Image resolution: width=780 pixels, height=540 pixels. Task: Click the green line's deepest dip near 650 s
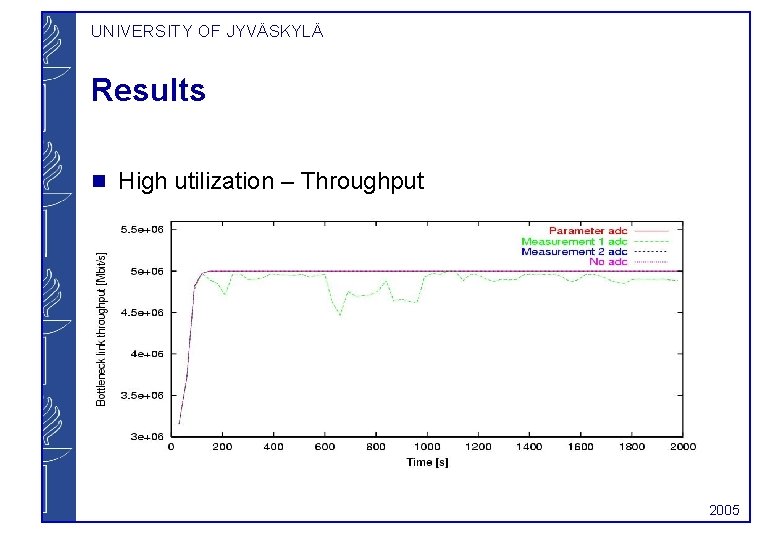tap(340, 315)
